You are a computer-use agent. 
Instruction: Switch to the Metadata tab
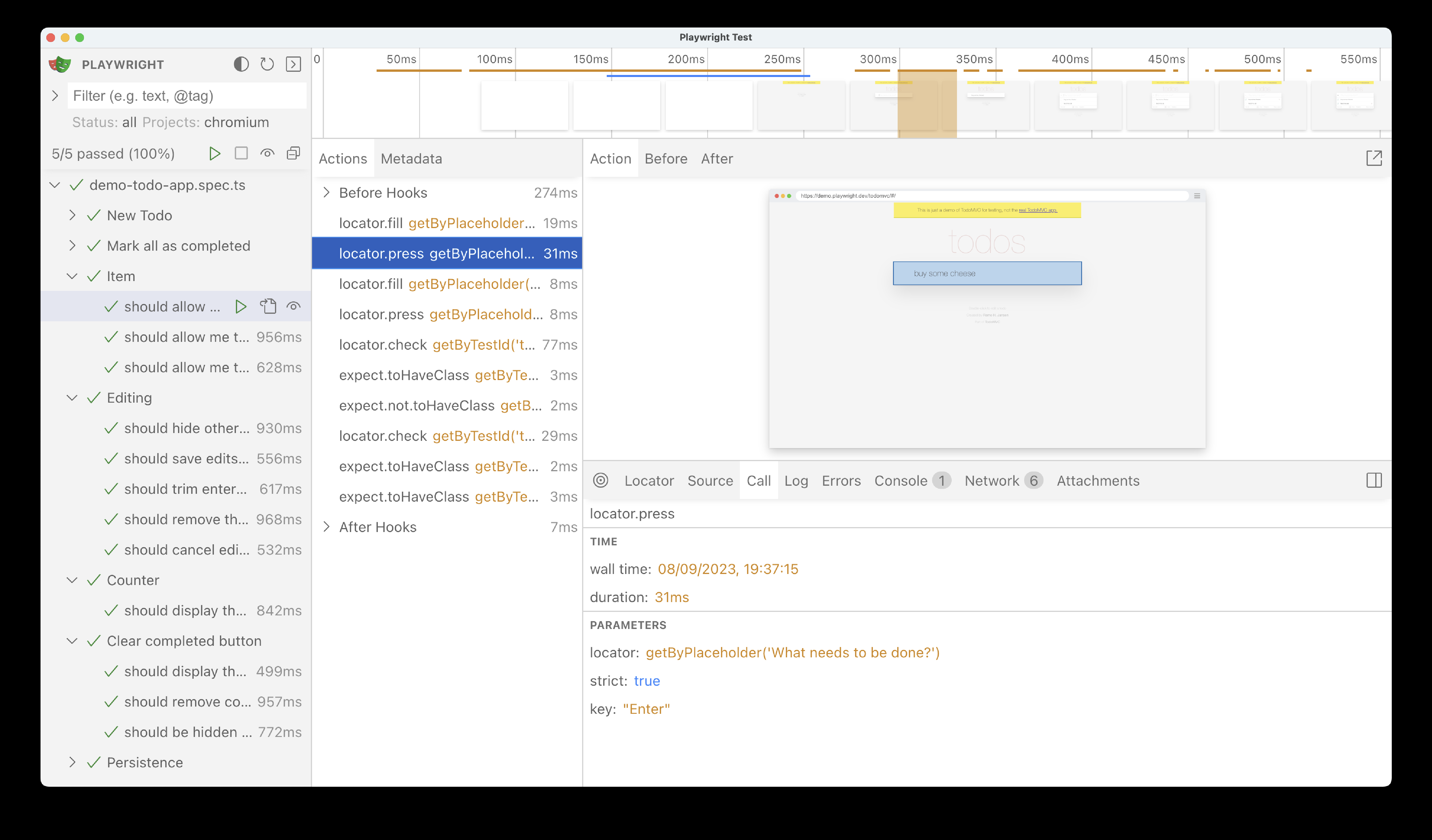point(411,159)
